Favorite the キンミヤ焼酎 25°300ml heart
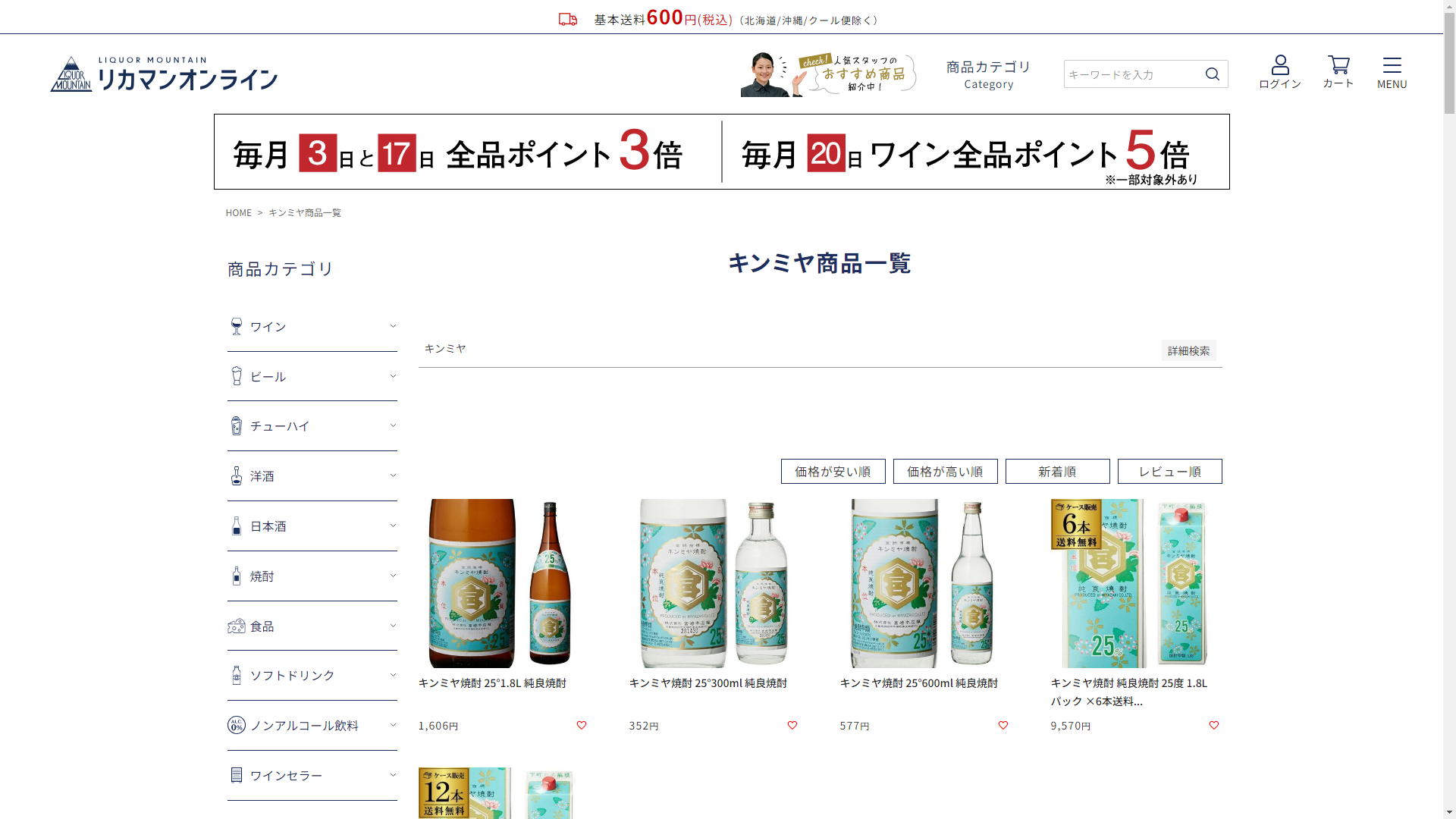1456x819 pixels. click(792, 726)
